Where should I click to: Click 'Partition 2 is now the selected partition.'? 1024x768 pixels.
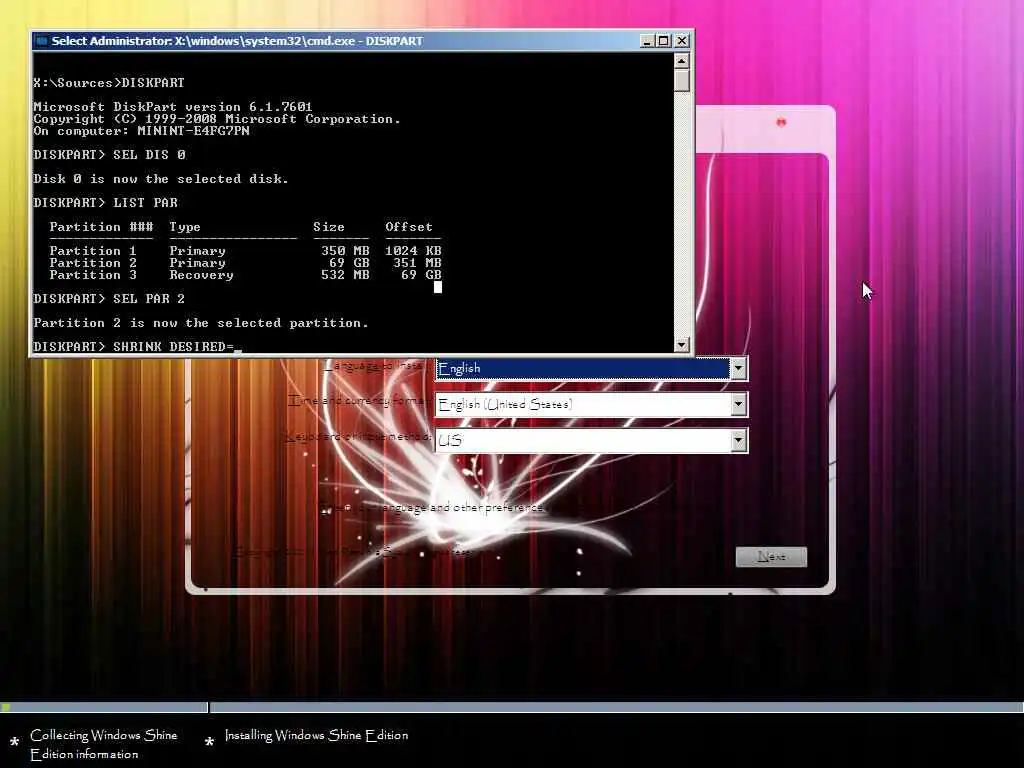pyautogui.click(x=201, y=323)
